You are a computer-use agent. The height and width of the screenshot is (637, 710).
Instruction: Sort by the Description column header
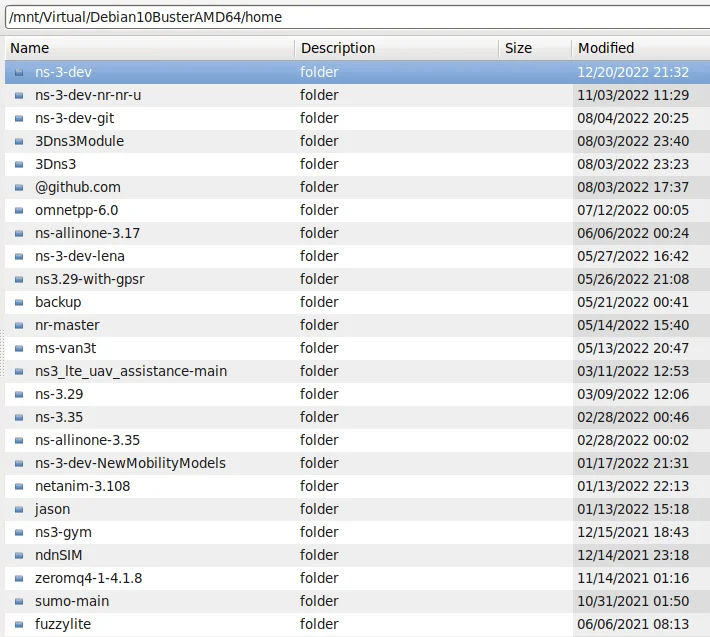pos(397,48)
